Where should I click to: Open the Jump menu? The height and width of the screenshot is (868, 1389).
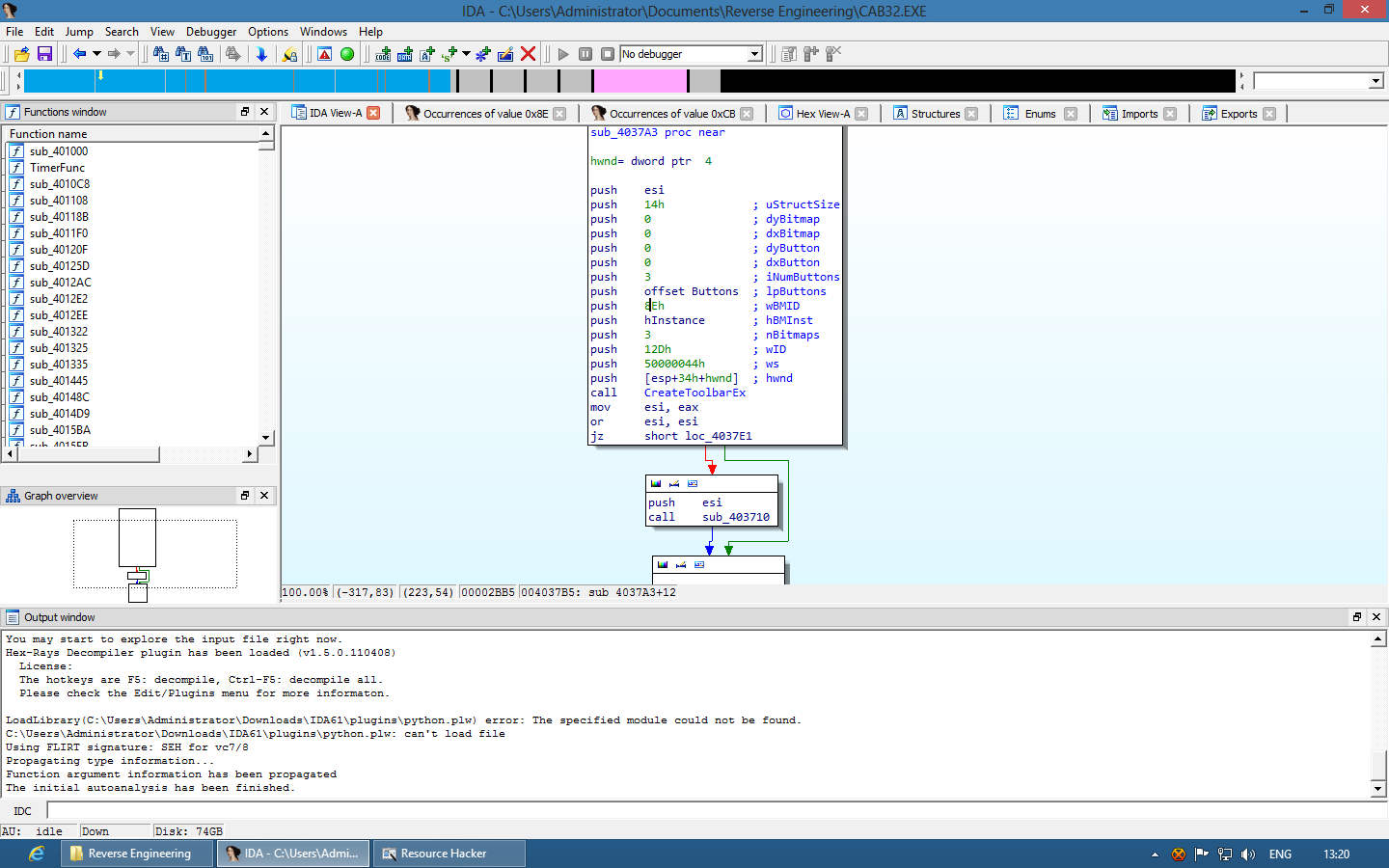click(x=79, y=32)
